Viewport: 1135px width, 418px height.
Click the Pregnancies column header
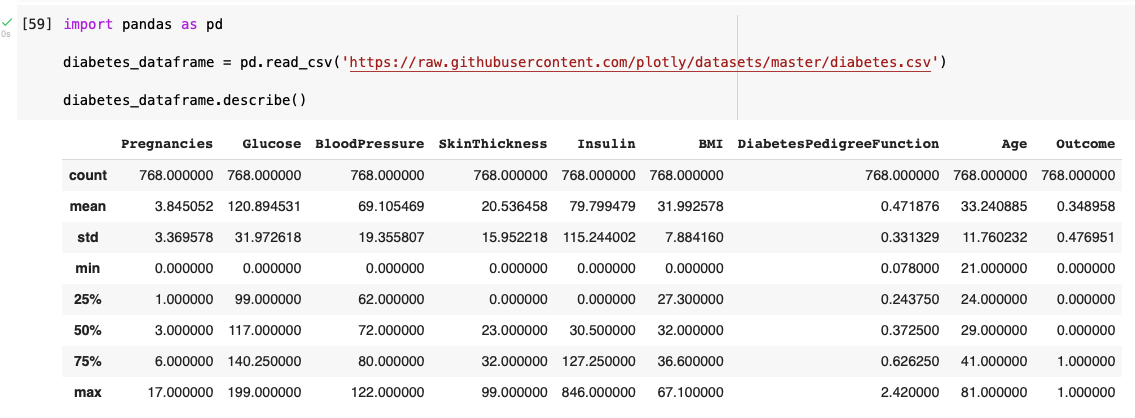click(167, 144)
